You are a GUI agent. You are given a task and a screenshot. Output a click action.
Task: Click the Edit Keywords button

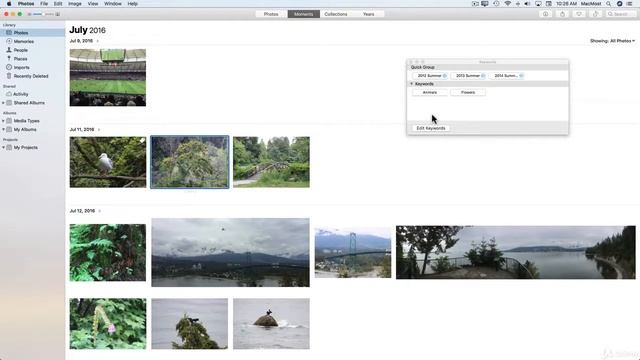[x=431, y=128]
